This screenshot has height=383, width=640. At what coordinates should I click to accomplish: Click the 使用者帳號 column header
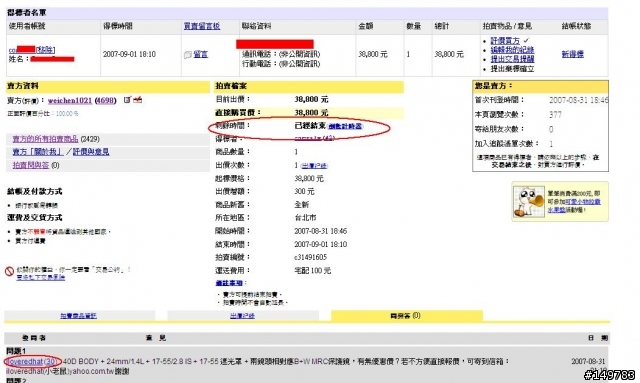27,26
